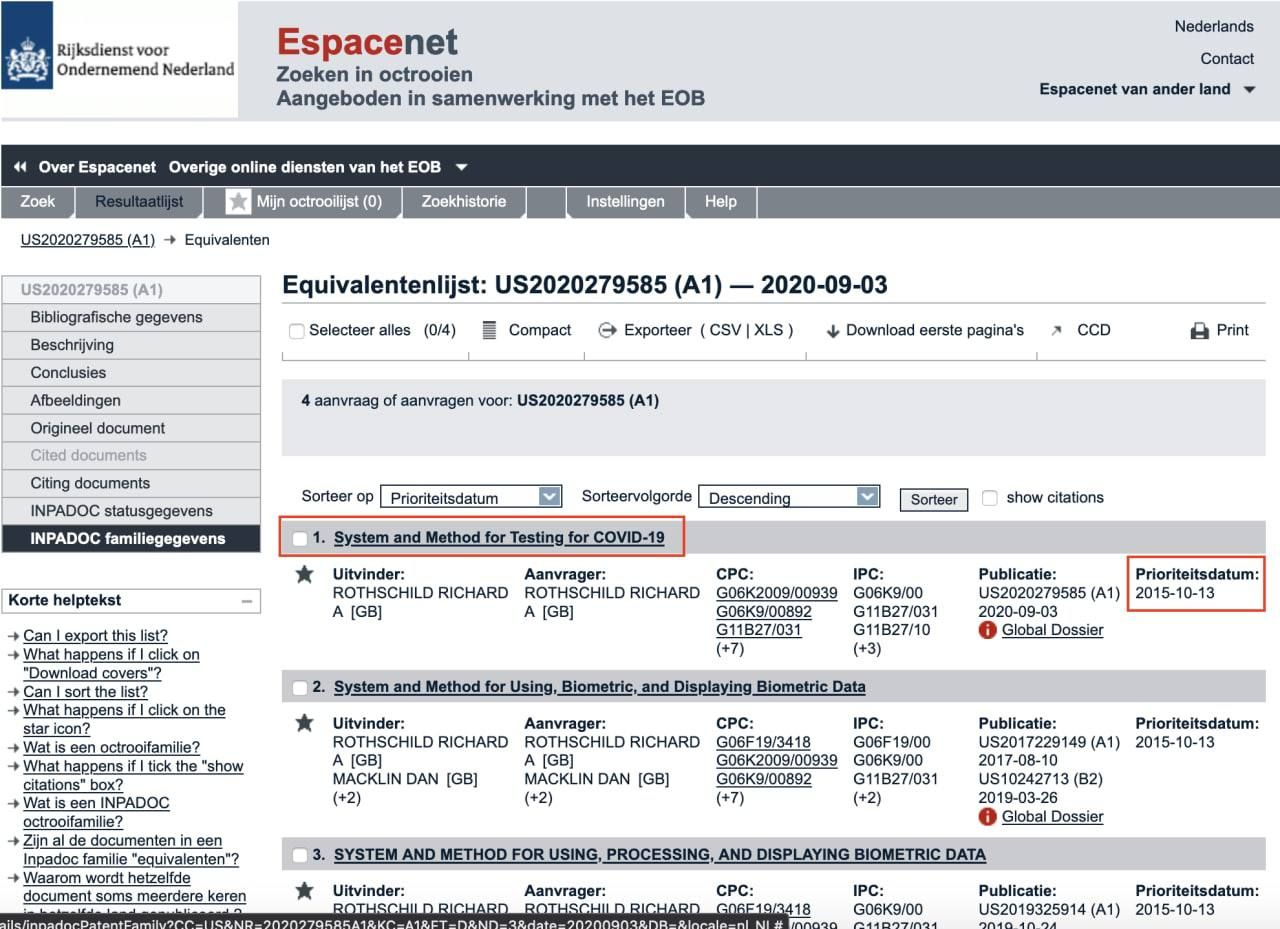Select Bibliografische gegevens in sidebar
This screenshot has height=929, width=1280.
[x=116, y=317]
